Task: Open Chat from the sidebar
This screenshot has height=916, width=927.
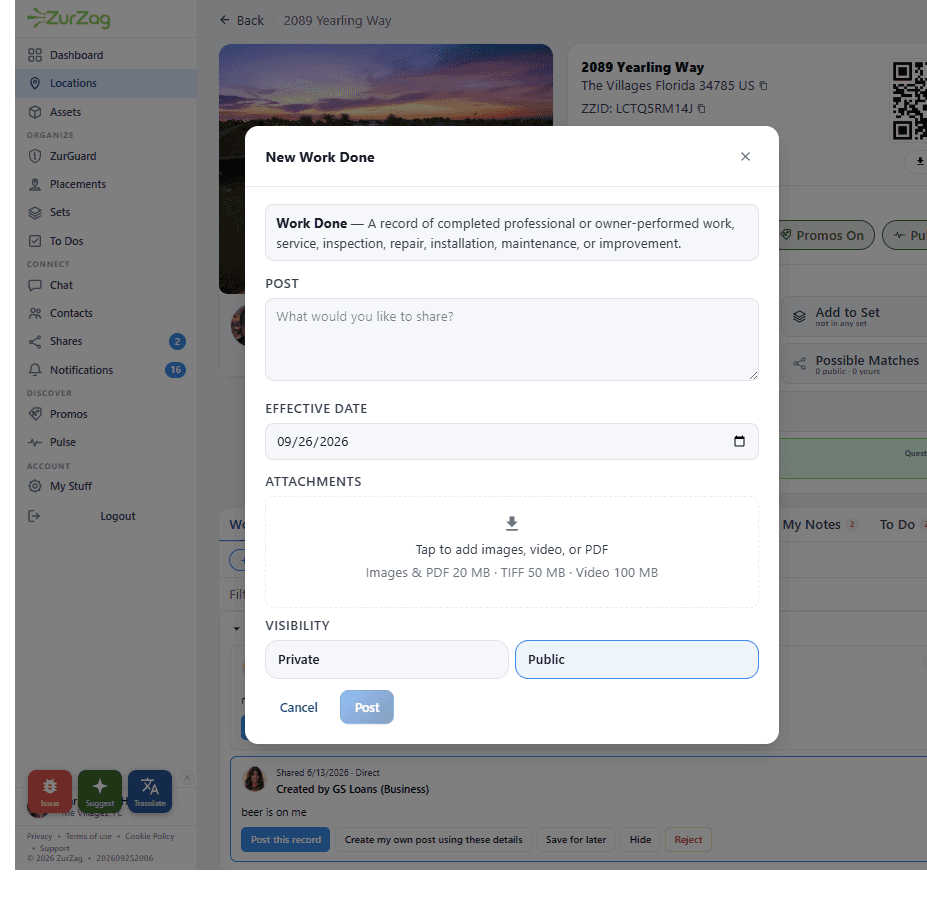Action: click(106, 285)
